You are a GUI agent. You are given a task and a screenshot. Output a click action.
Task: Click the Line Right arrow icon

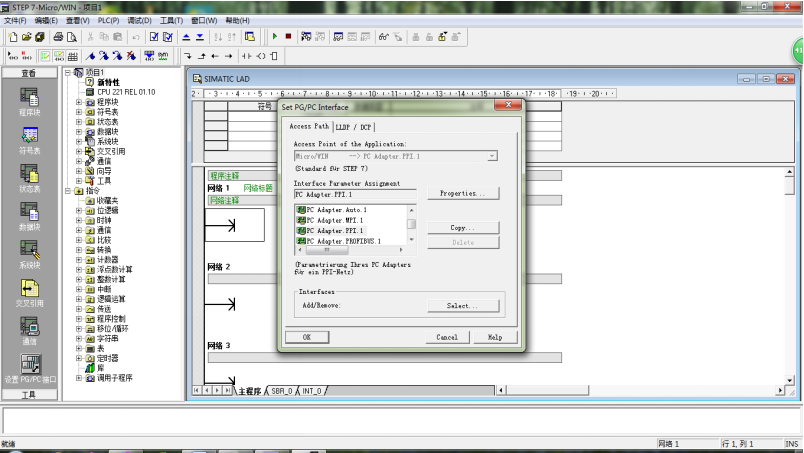click(x=229, y=56)
